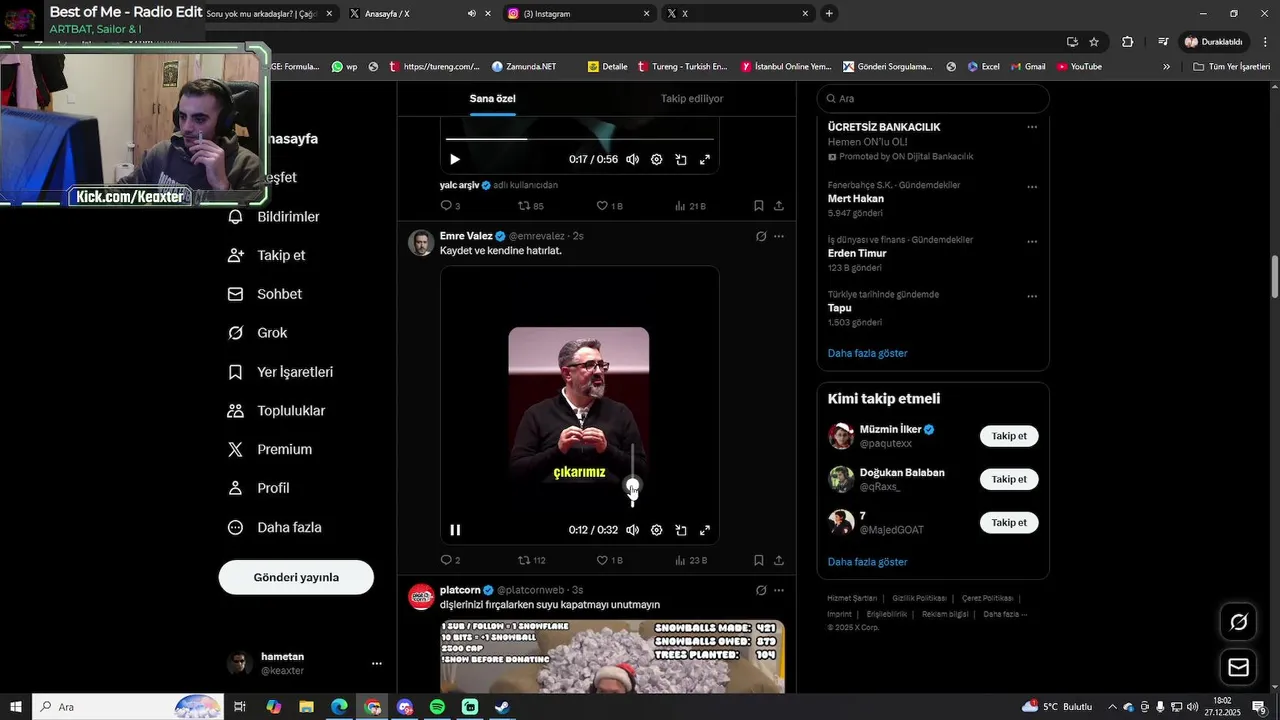
Task: Follow Müzmin İlker
Action: pyautogui.click(x=1009, y=436)
